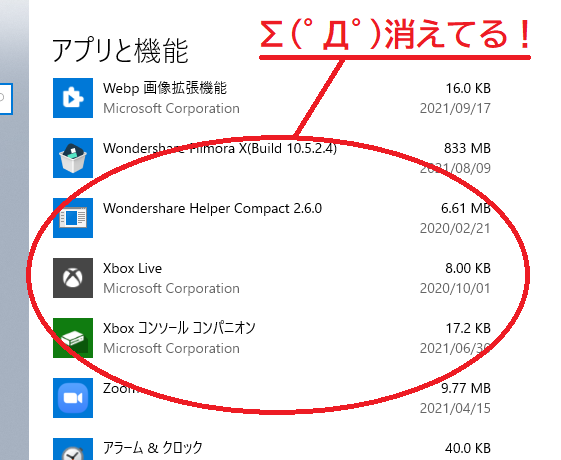Click the アプリと機能 page heading
This screenshot has width=561, height=460.
[x=121, y=51]
